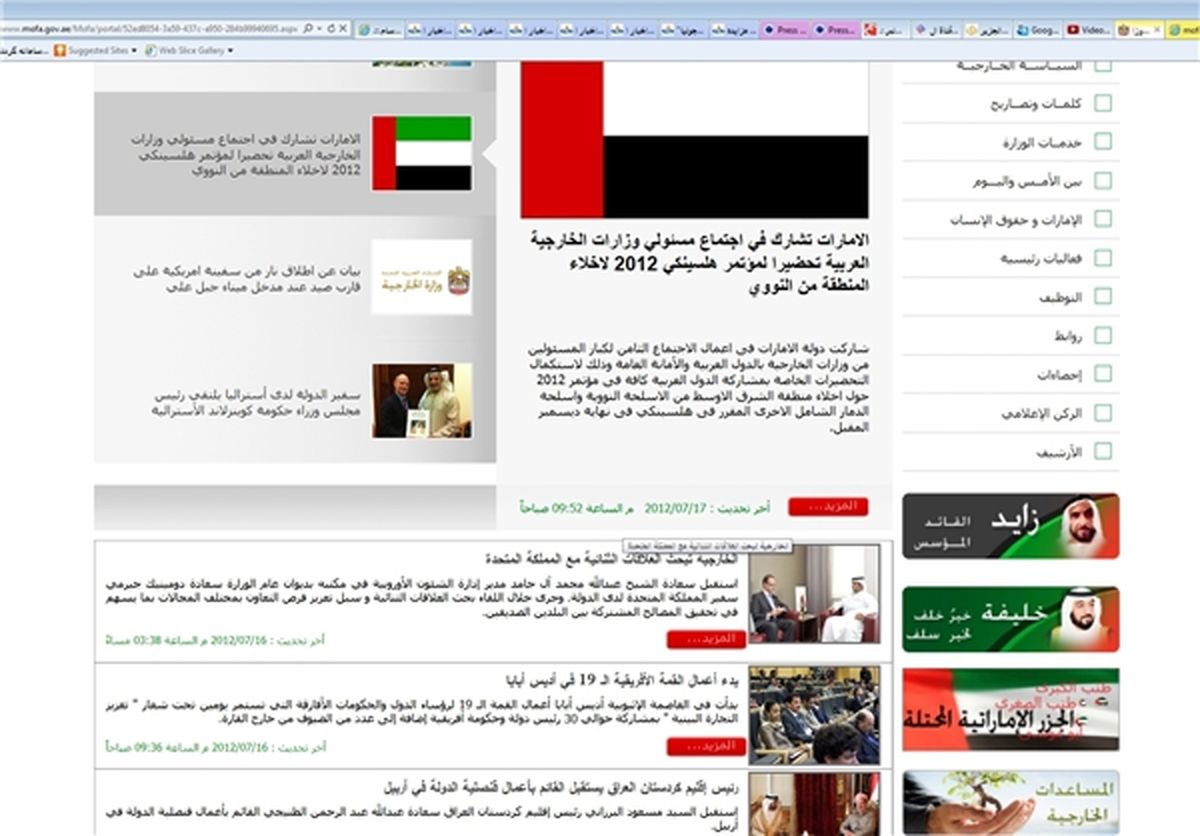
Task: Expand the Suggested Sites dropdown arrow
Action: tap(134, 51)
